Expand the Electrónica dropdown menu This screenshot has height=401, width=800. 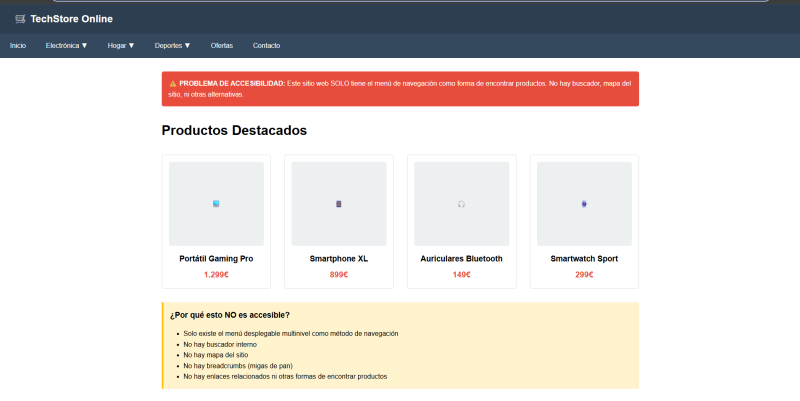click(66, 45)
